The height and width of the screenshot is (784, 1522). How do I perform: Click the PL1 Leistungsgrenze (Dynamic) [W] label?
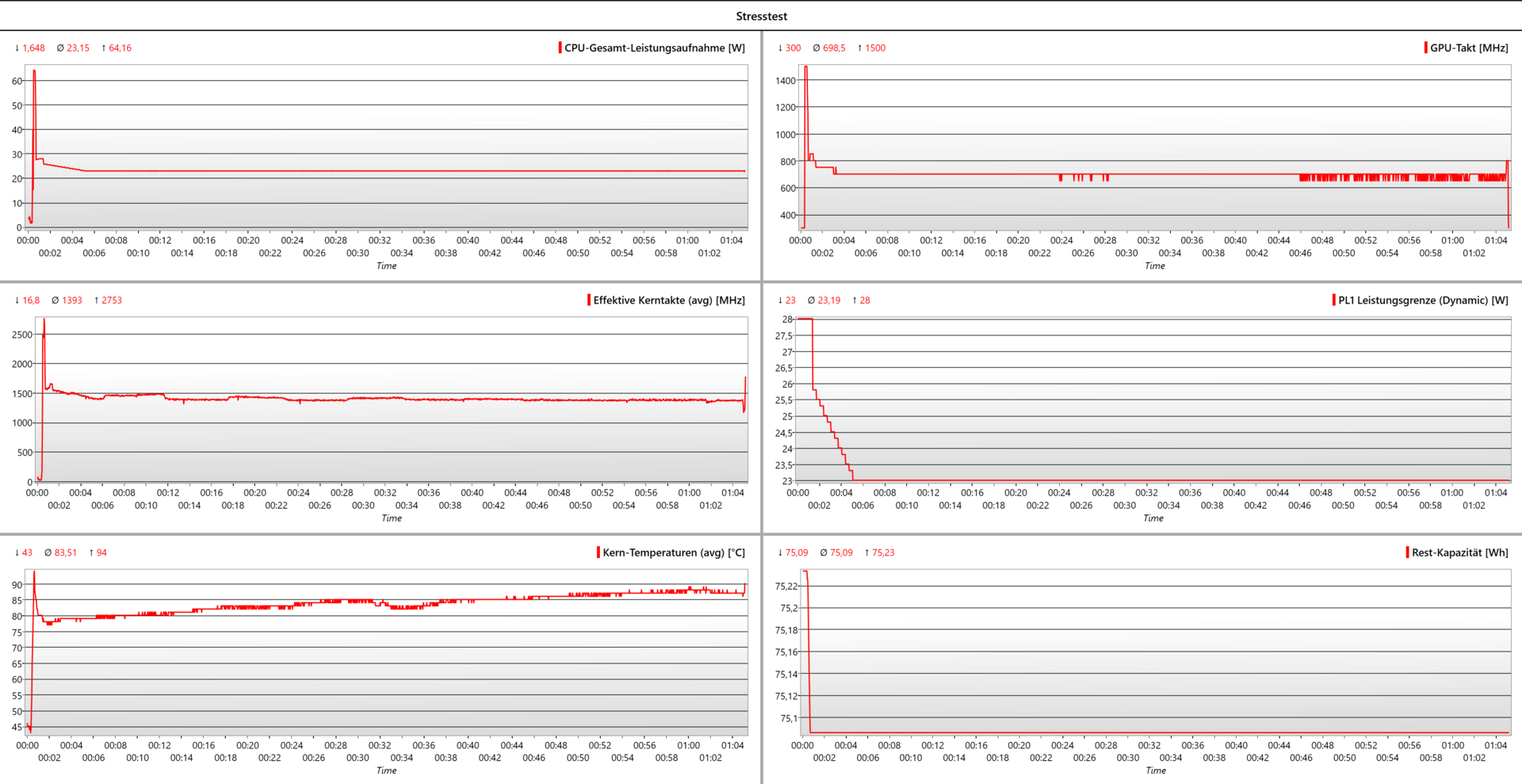point(1423,300)
